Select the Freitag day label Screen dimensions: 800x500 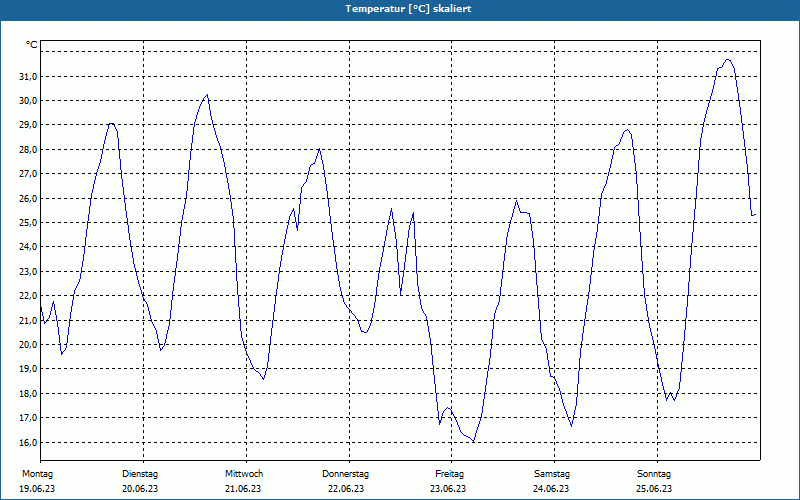[x=449, y=474]
